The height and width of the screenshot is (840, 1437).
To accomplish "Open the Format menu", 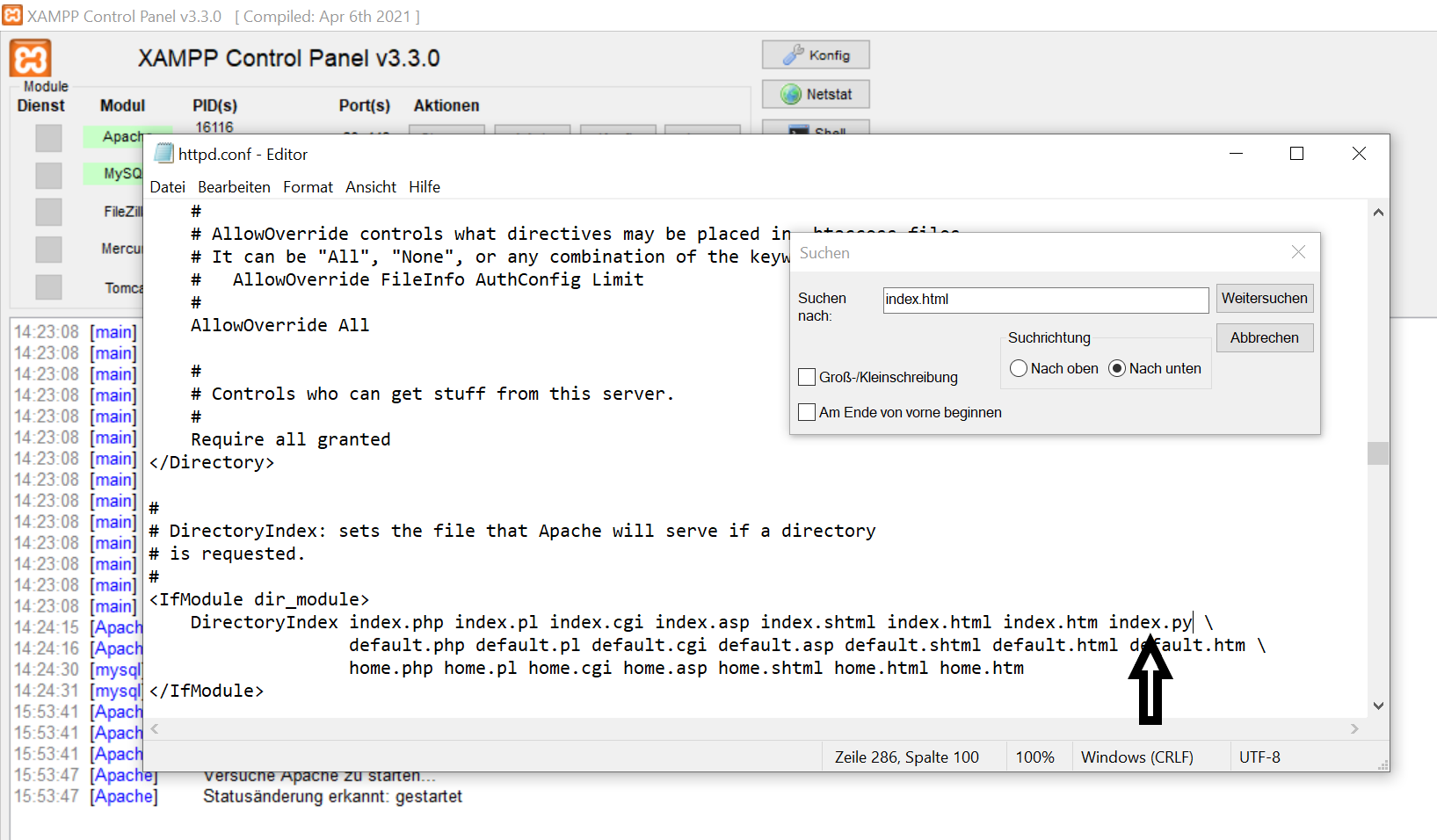I will [308, 187].
